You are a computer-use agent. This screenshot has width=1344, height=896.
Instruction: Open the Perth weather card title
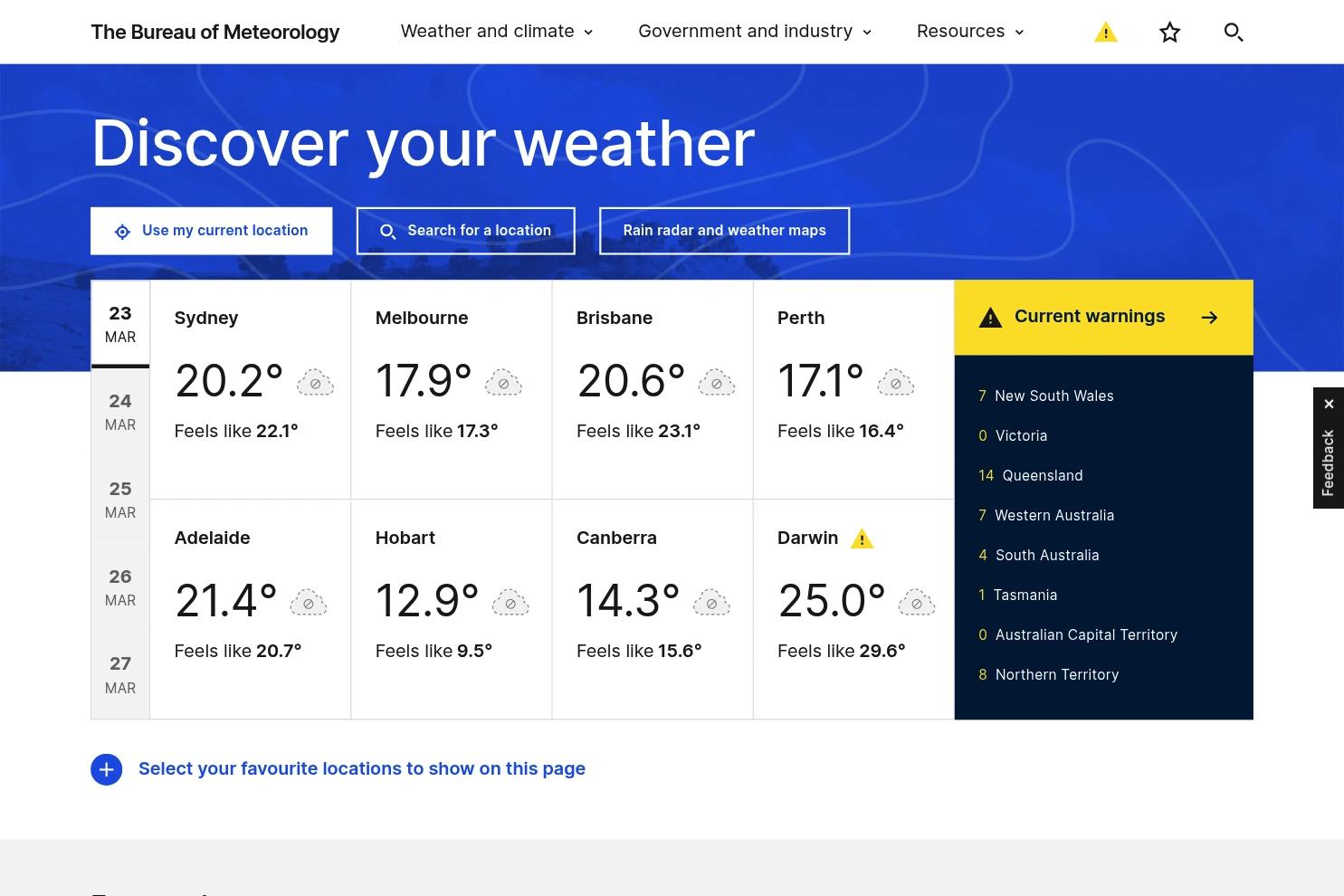click(801, 319)
